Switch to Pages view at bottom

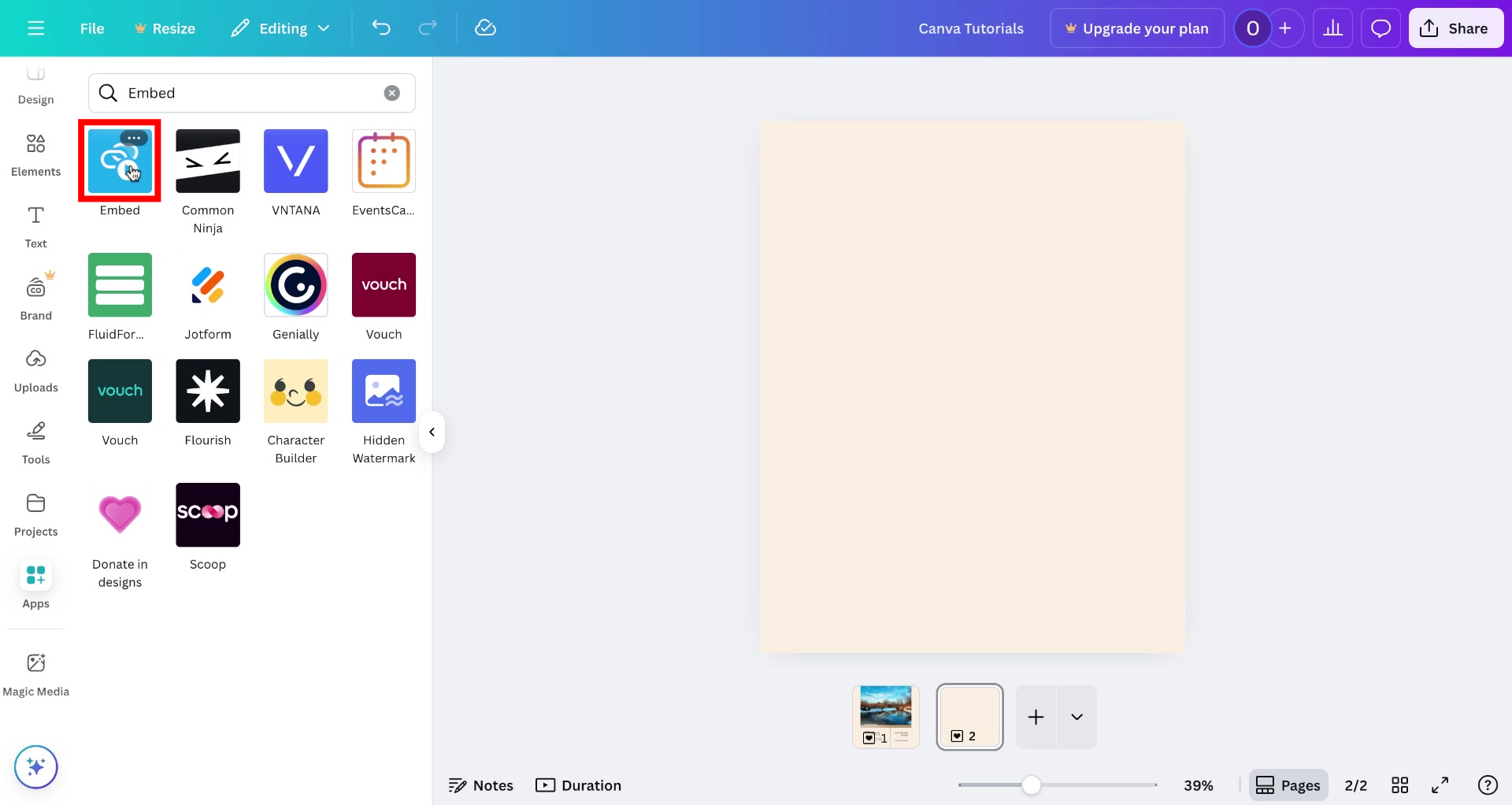tap(1288, 785)
